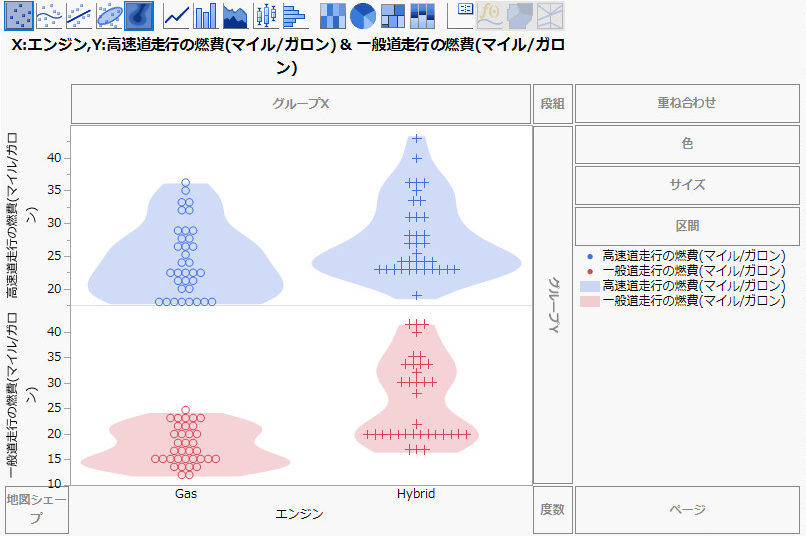The height and width of the screenshot is (536, 806).
Task: Click the 10 tick on lower Y axis
Action: 54,484
